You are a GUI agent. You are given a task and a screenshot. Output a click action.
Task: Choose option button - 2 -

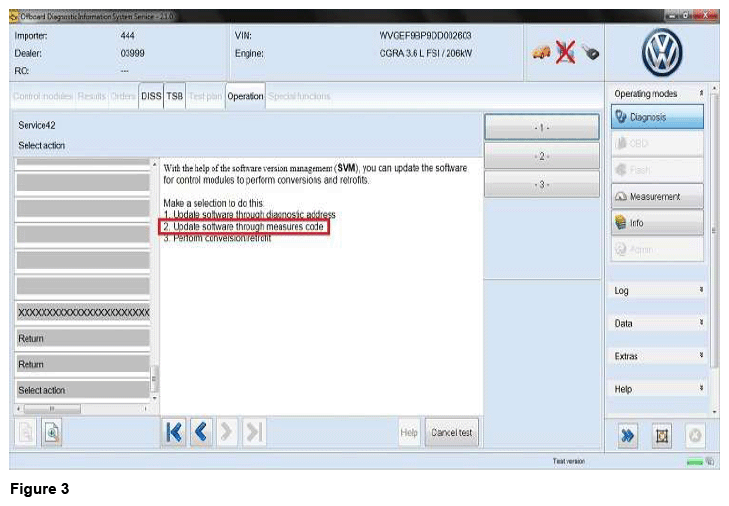(x=542, y=156)
